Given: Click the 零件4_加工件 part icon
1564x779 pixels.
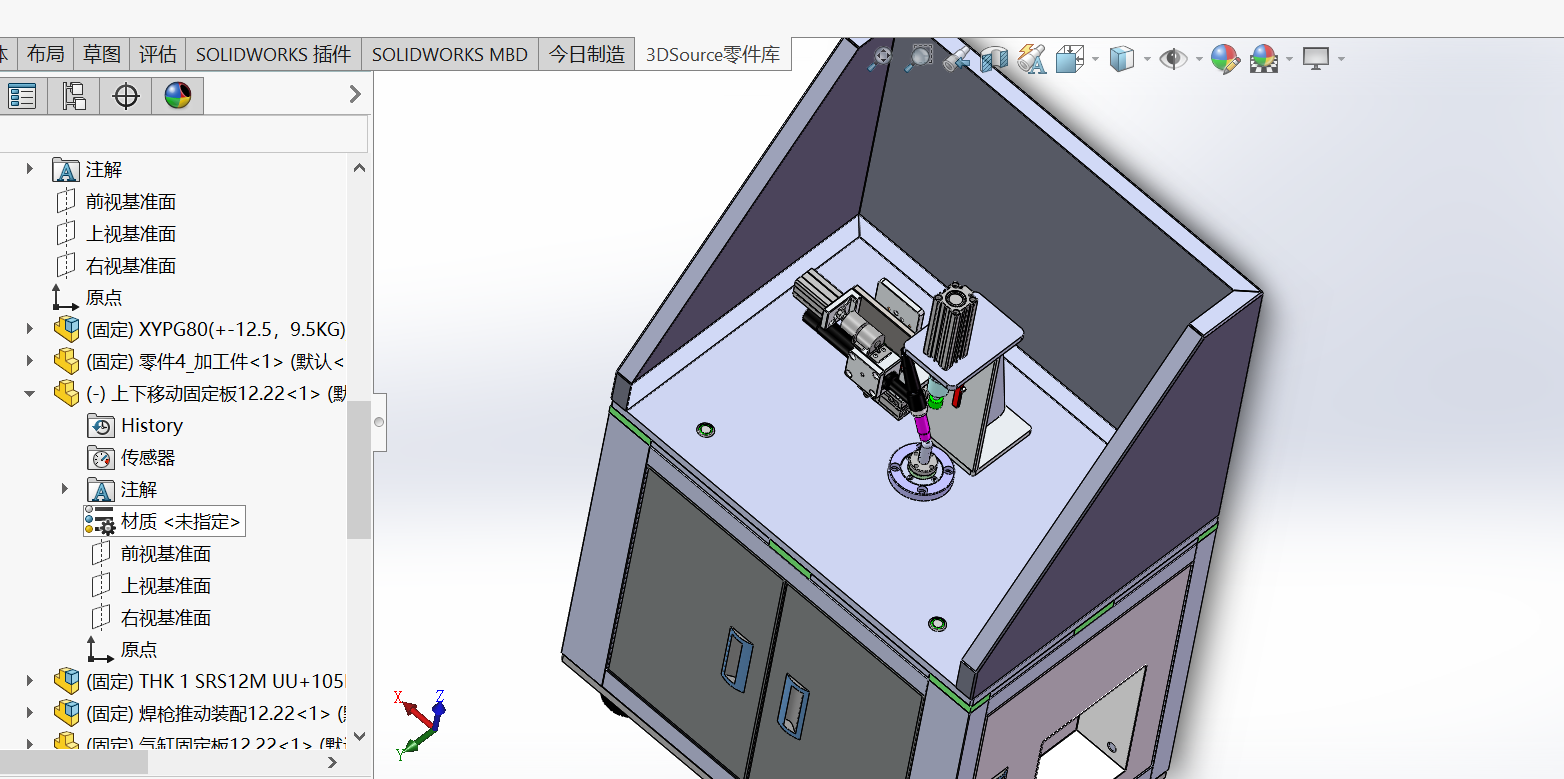Looking at the screenshot, I should tap(66, 361).
